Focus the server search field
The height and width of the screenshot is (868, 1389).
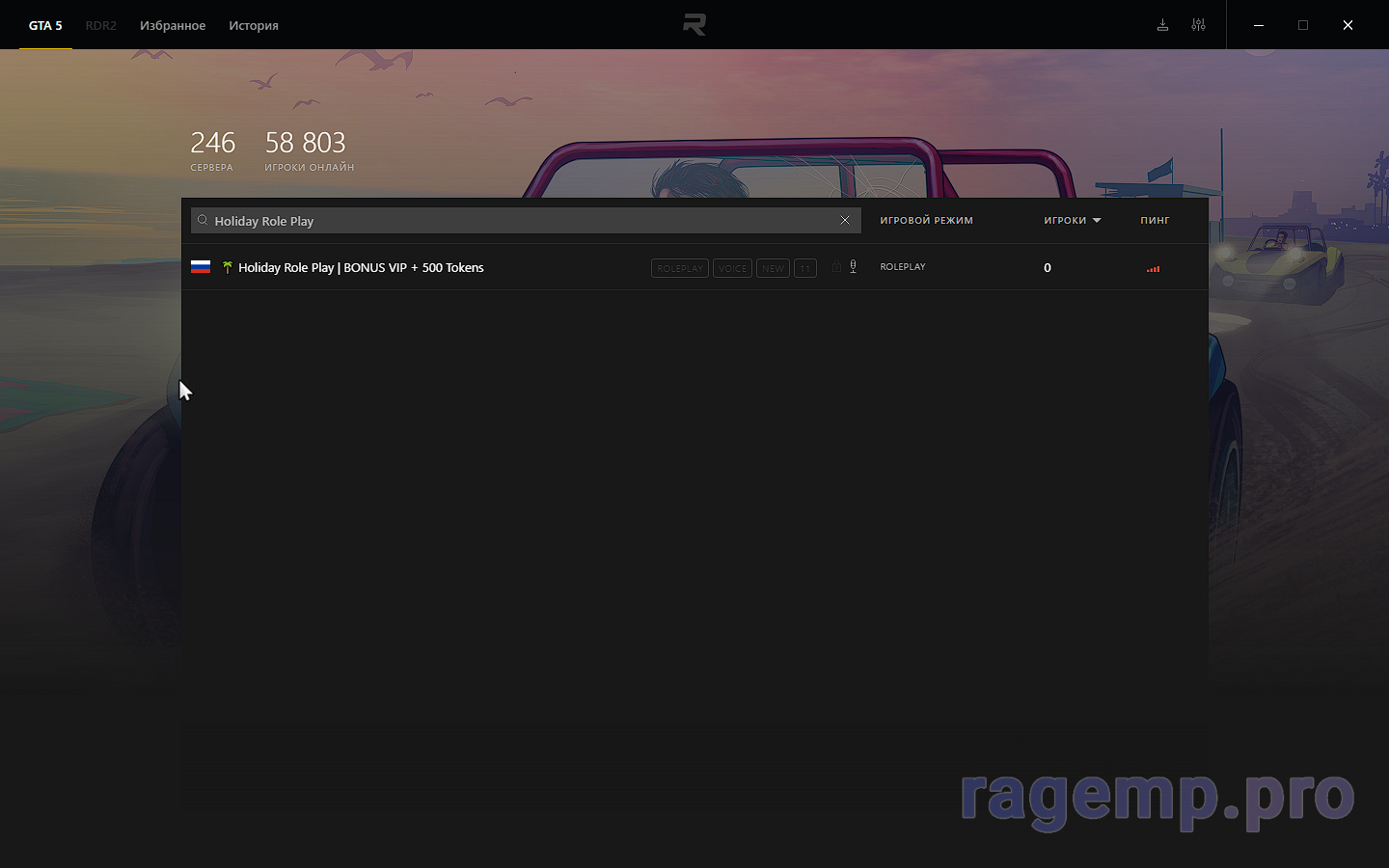coord(526,221)
